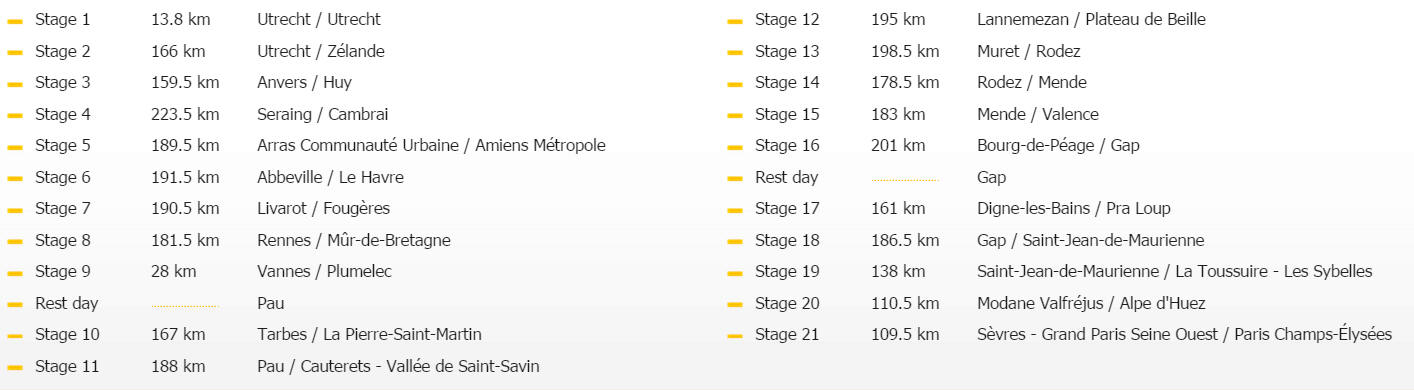This screenshot has height=390, width=1414.
Task: Click yellow dash icon before Stage 20
Action: point(735,304)
